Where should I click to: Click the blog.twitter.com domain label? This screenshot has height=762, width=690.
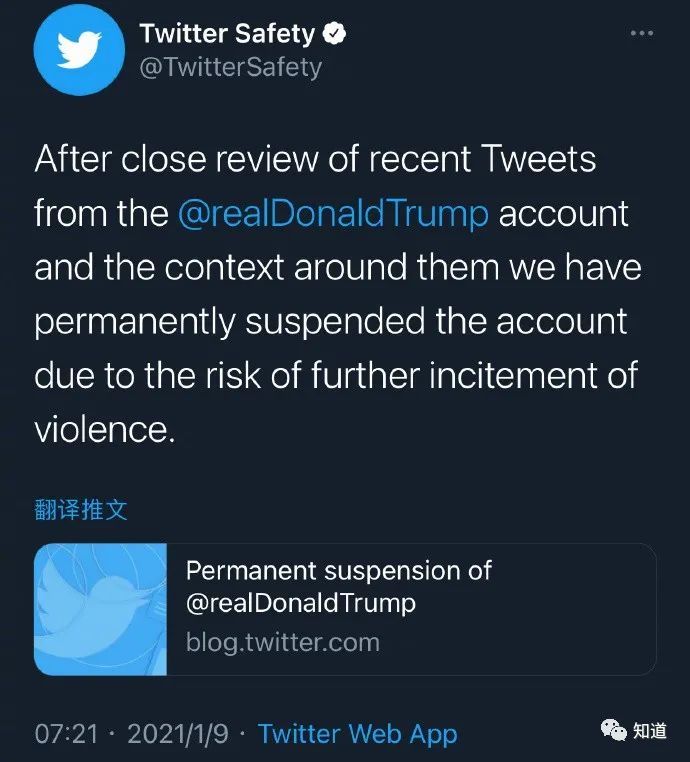tap(282, 642)
